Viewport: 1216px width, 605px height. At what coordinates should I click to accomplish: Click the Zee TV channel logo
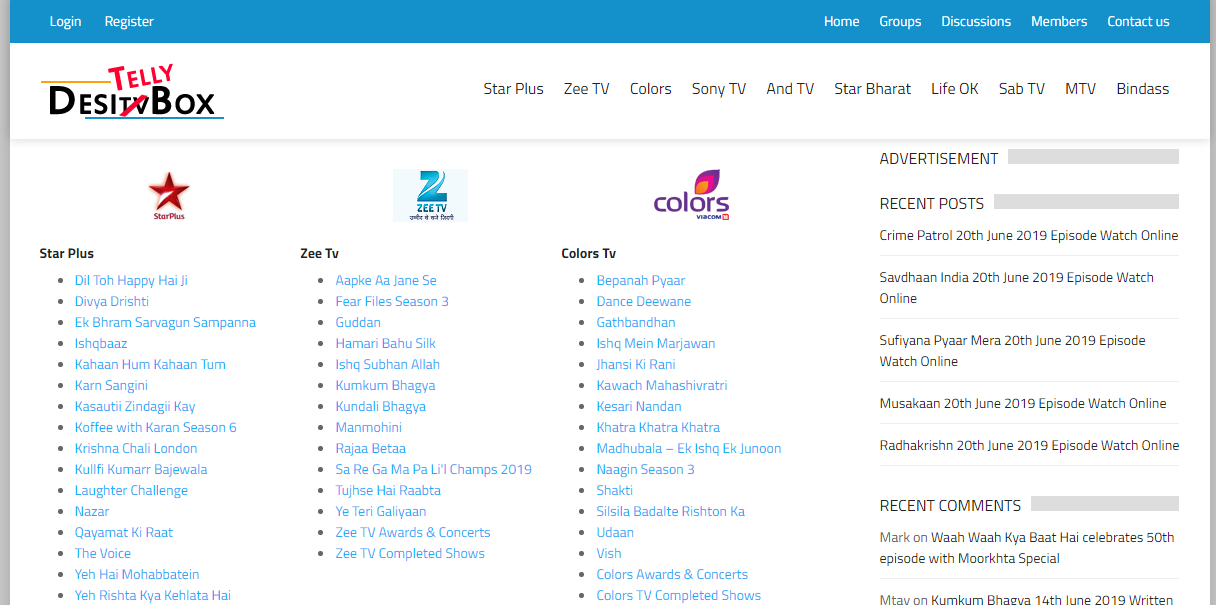430,195
